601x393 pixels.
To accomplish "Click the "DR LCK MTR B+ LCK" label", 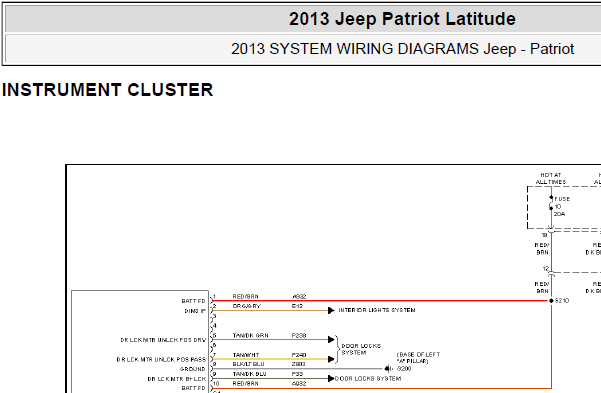I will click(x=177, y=379).
